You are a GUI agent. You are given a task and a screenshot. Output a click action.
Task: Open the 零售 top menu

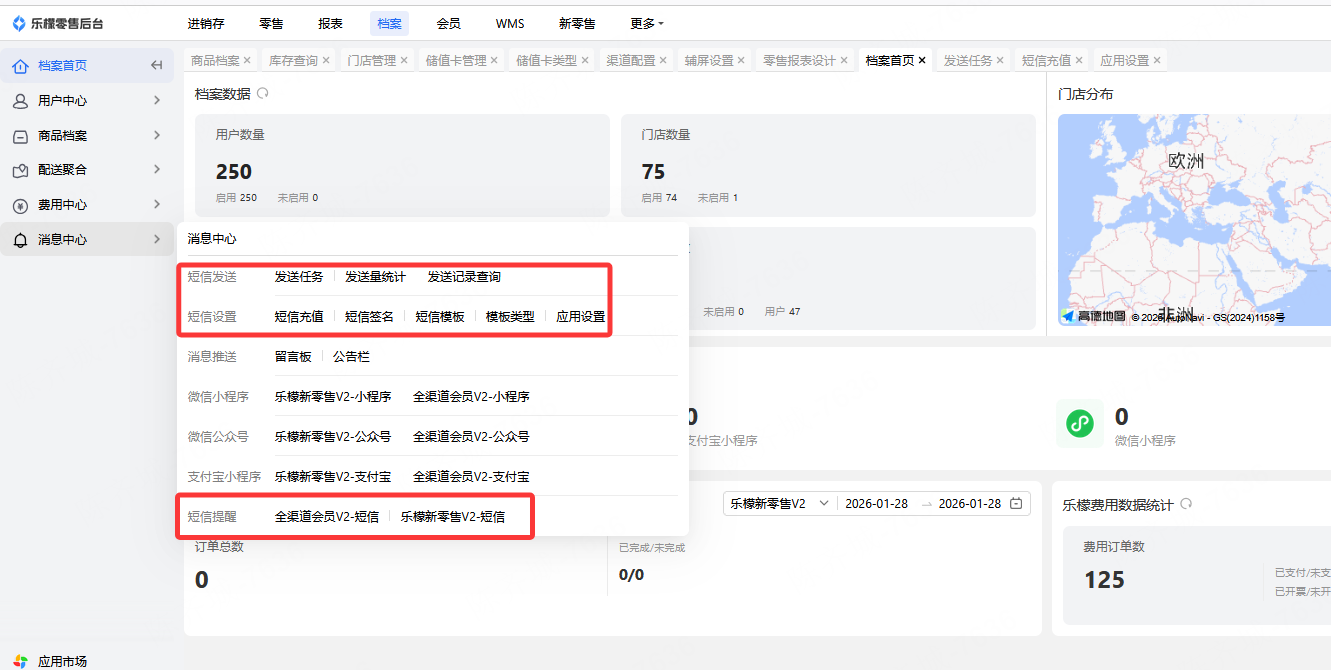[x=270, y=23]
